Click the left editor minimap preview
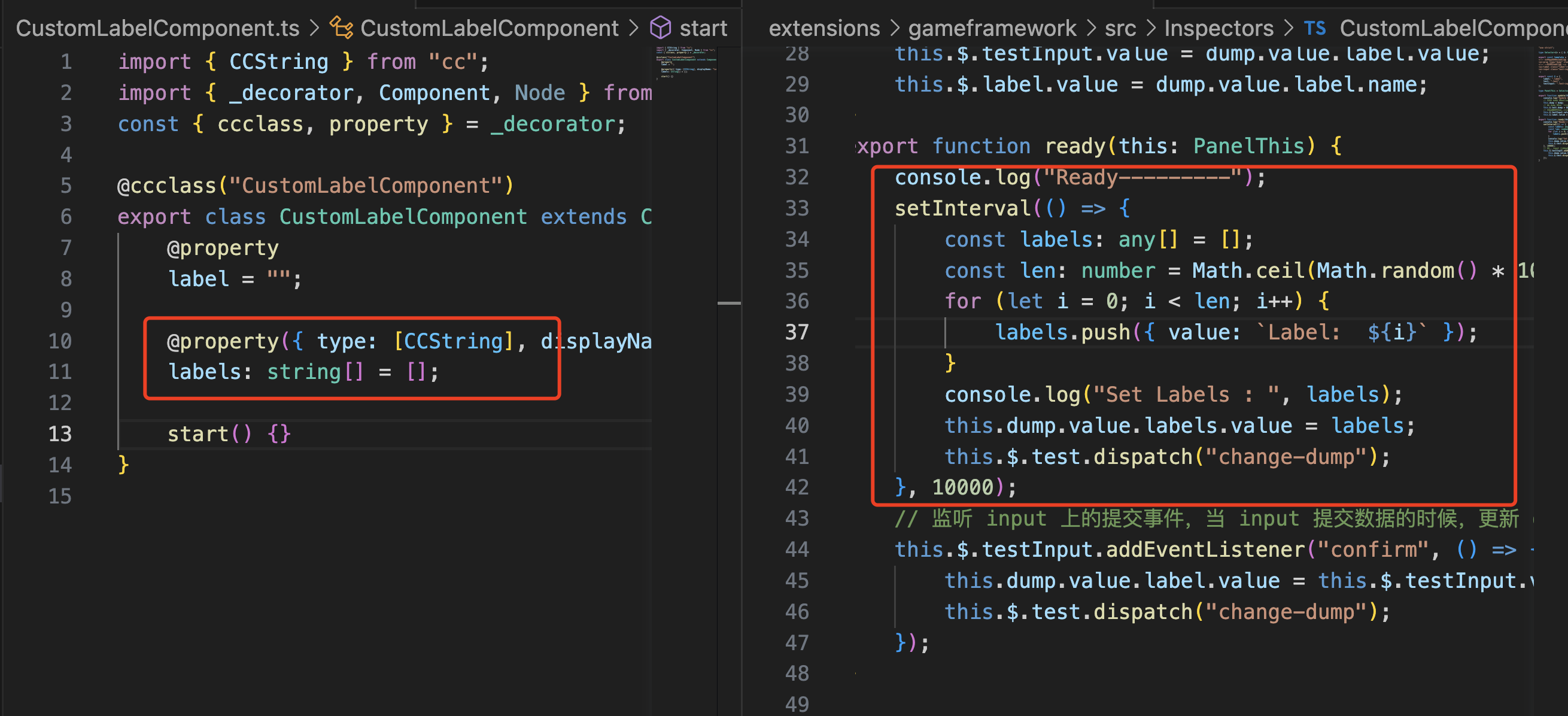1568x716 pixels. 685,62
